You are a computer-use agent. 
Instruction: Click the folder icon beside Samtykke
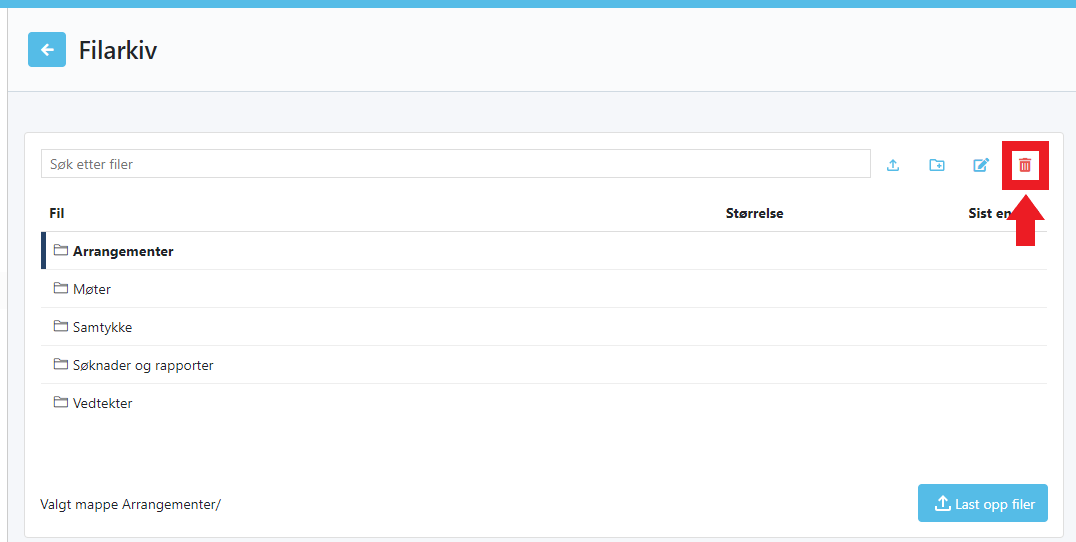pos(60,327)
